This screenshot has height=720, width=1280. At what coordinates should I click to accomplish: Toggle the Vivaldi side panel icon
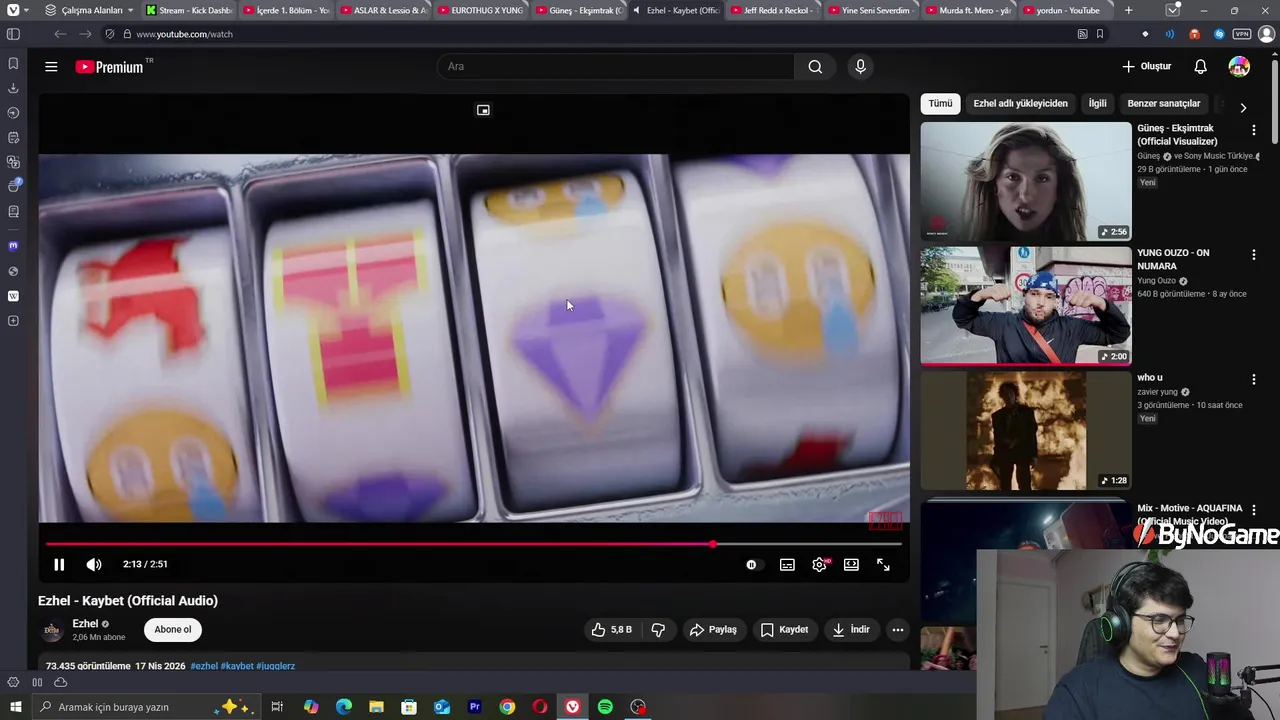pyautogui.click(x=13, y=34)
